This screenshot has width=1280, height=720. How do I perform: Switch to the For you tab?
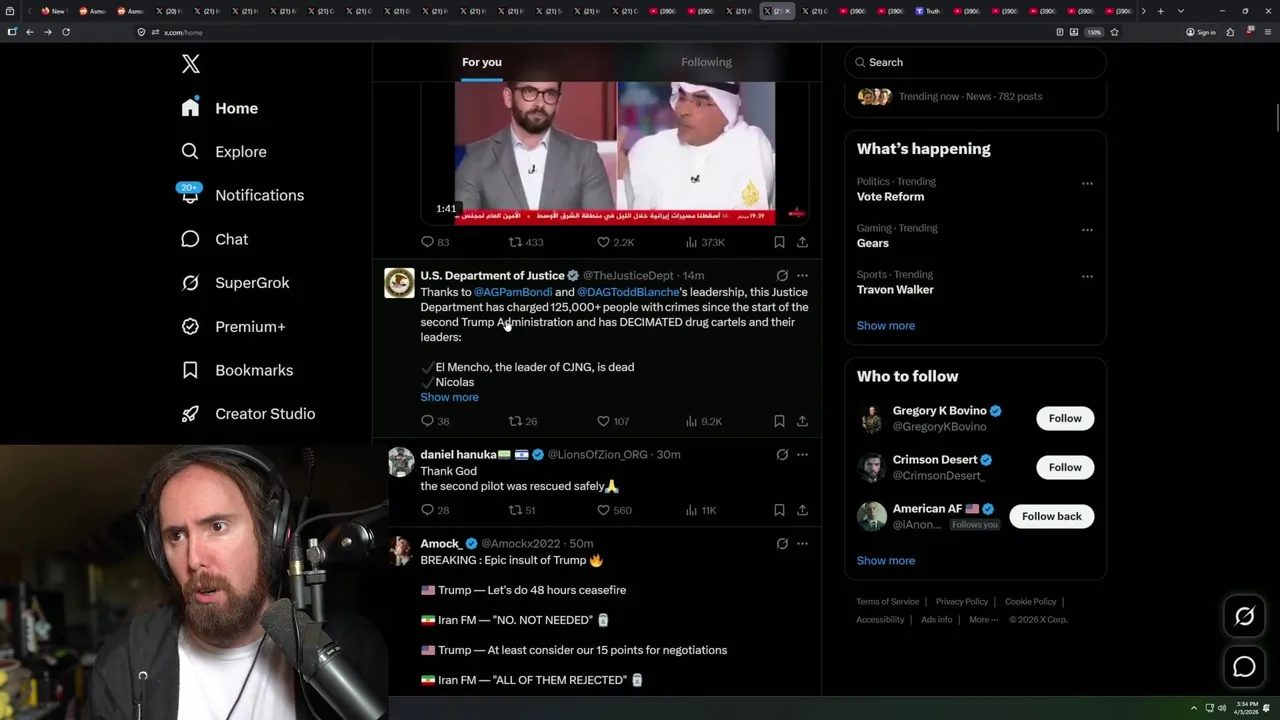pos(482,62)
